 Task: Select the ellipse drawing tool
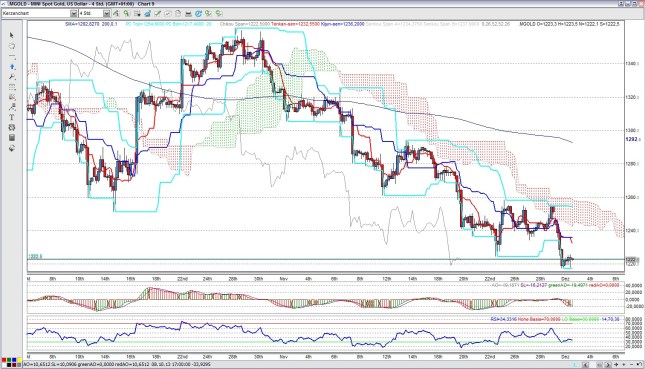[12, 46]
